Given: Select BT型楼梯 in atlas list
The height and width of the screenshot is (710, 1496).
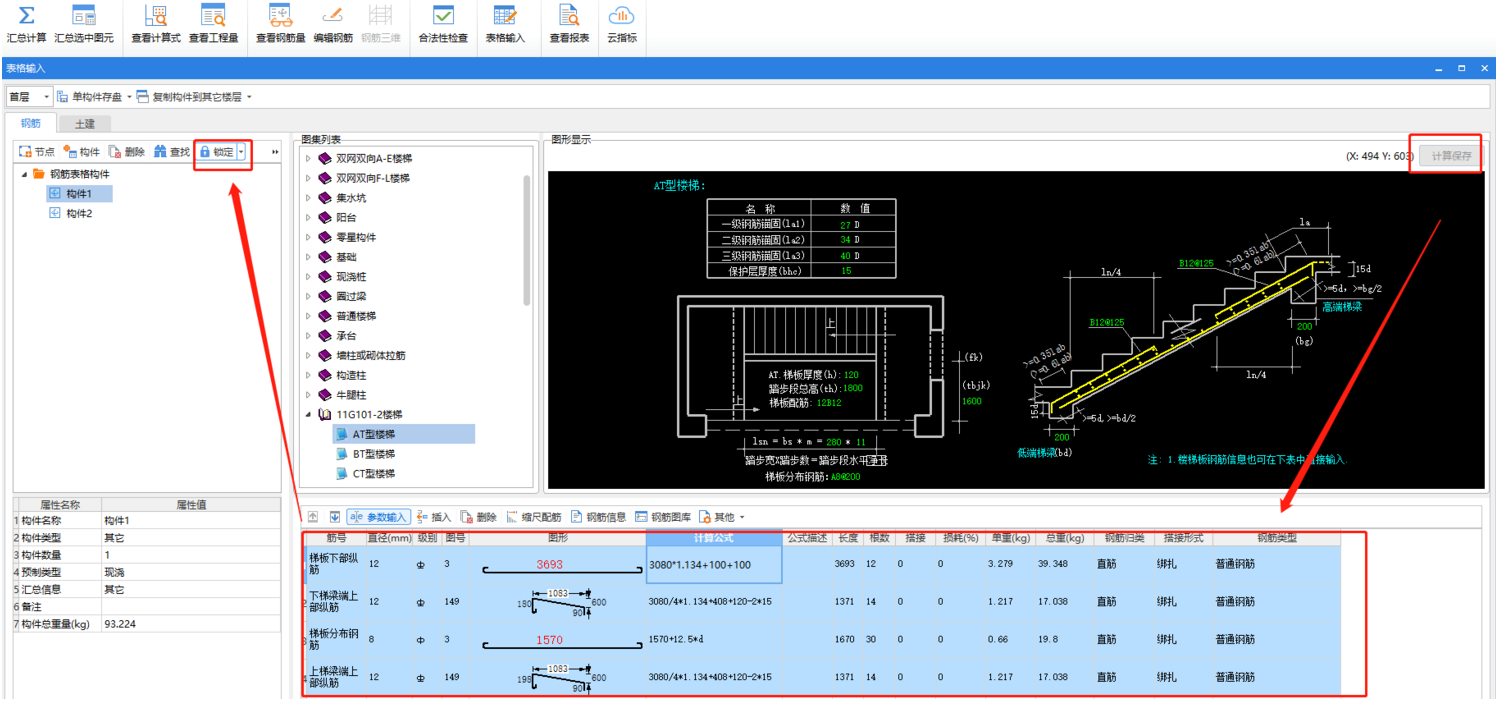Looking at the screenshot, I should (x=373, y=454).
